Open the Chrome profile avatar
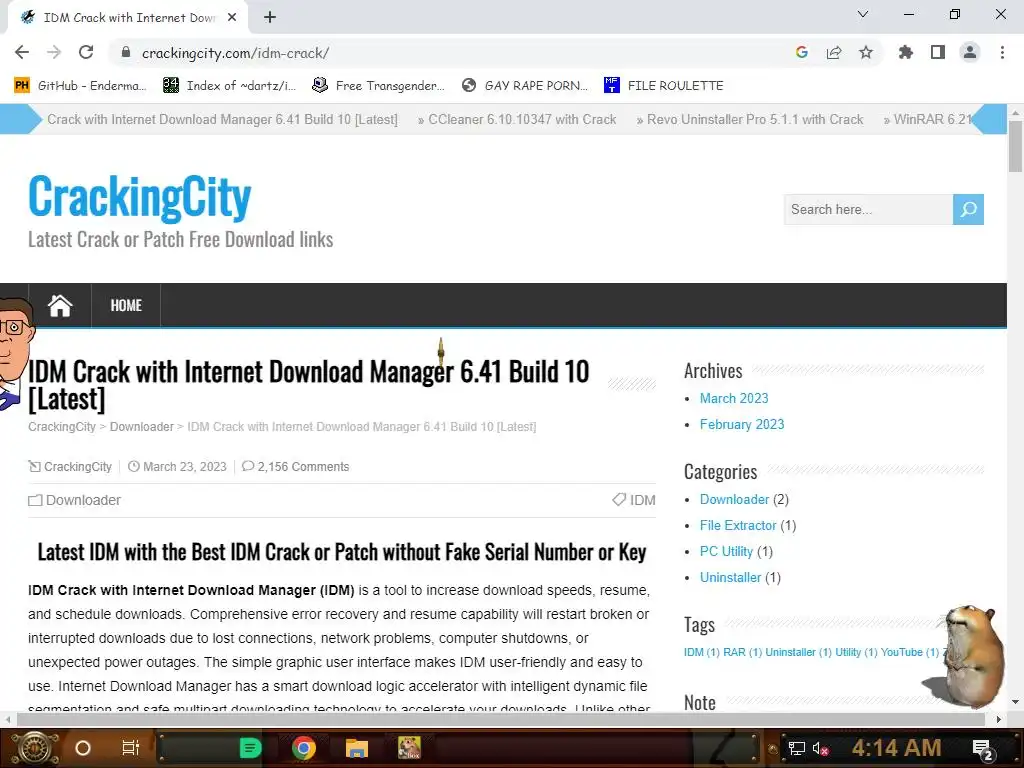 click(970, 52)
